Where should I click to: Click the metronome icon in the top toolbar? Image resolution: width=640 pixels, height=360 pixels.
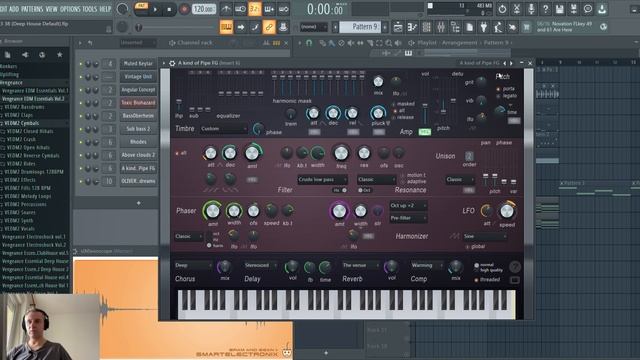tap(226, 9)
